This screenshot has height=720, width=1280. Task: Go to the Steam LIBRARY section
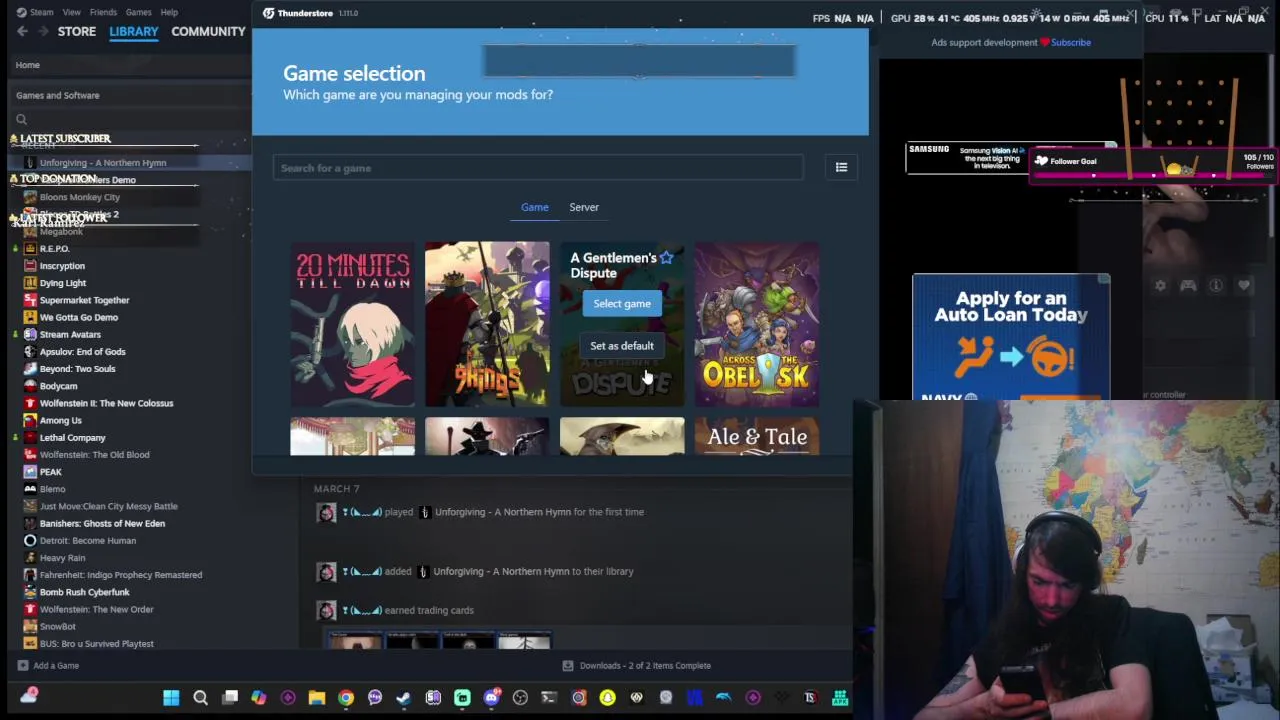134,31
